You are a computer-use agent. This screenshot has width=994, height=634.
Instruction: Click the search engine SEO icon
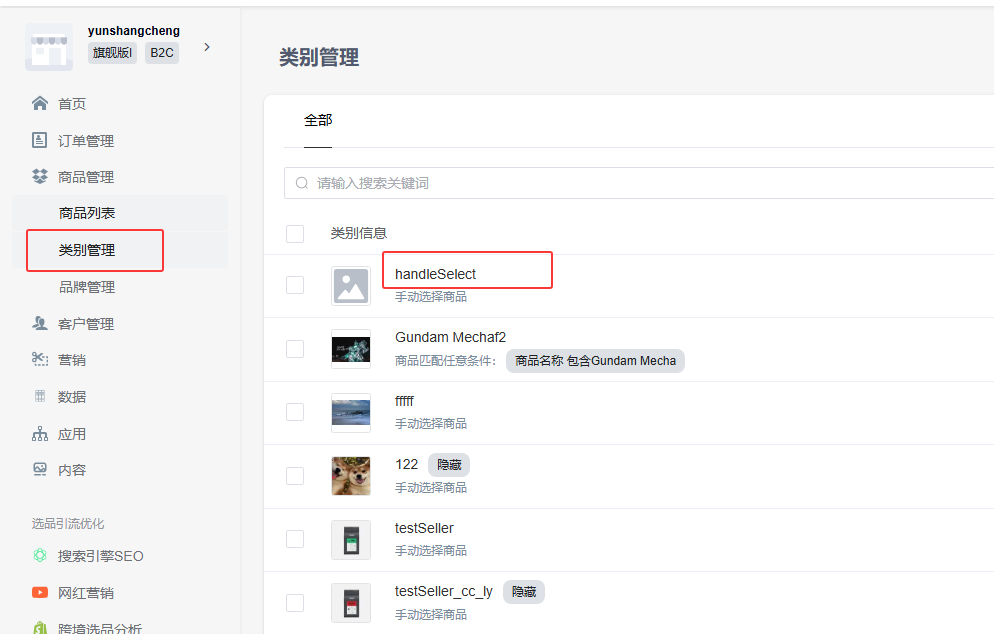[40, 556]
